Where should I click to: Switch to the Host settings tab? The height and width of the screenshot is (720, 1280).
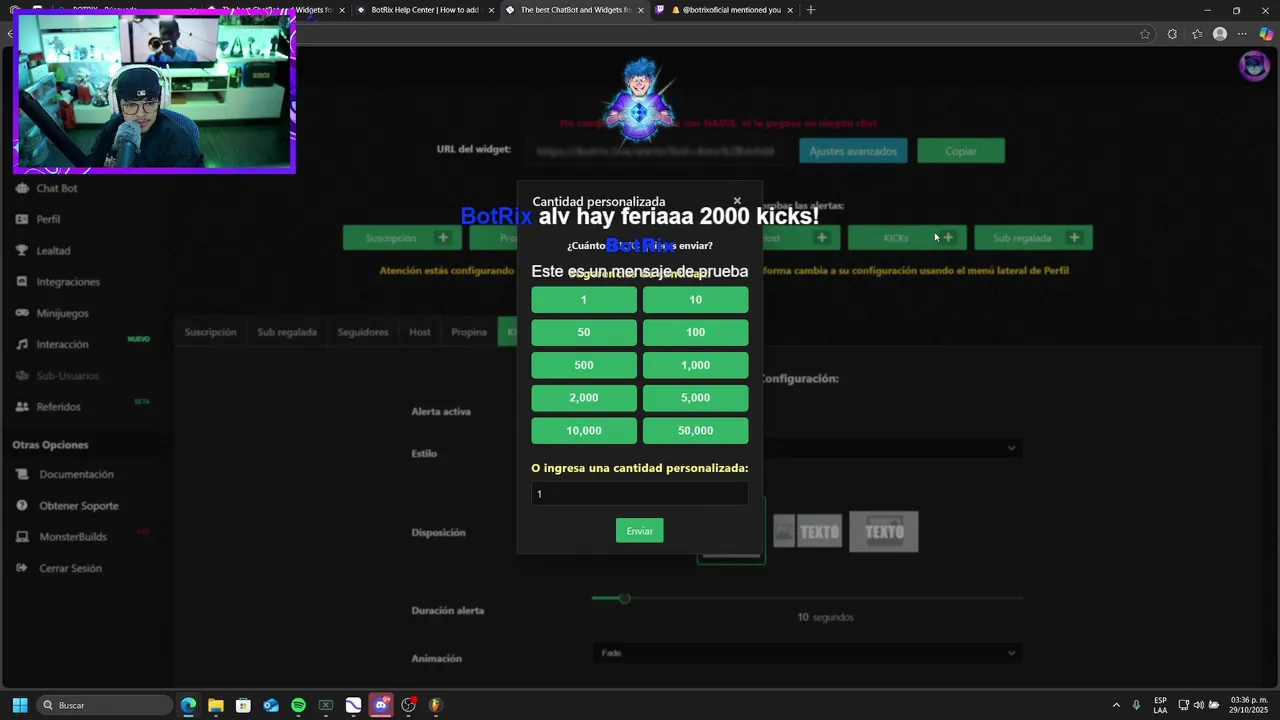click(x=420, y=332)
